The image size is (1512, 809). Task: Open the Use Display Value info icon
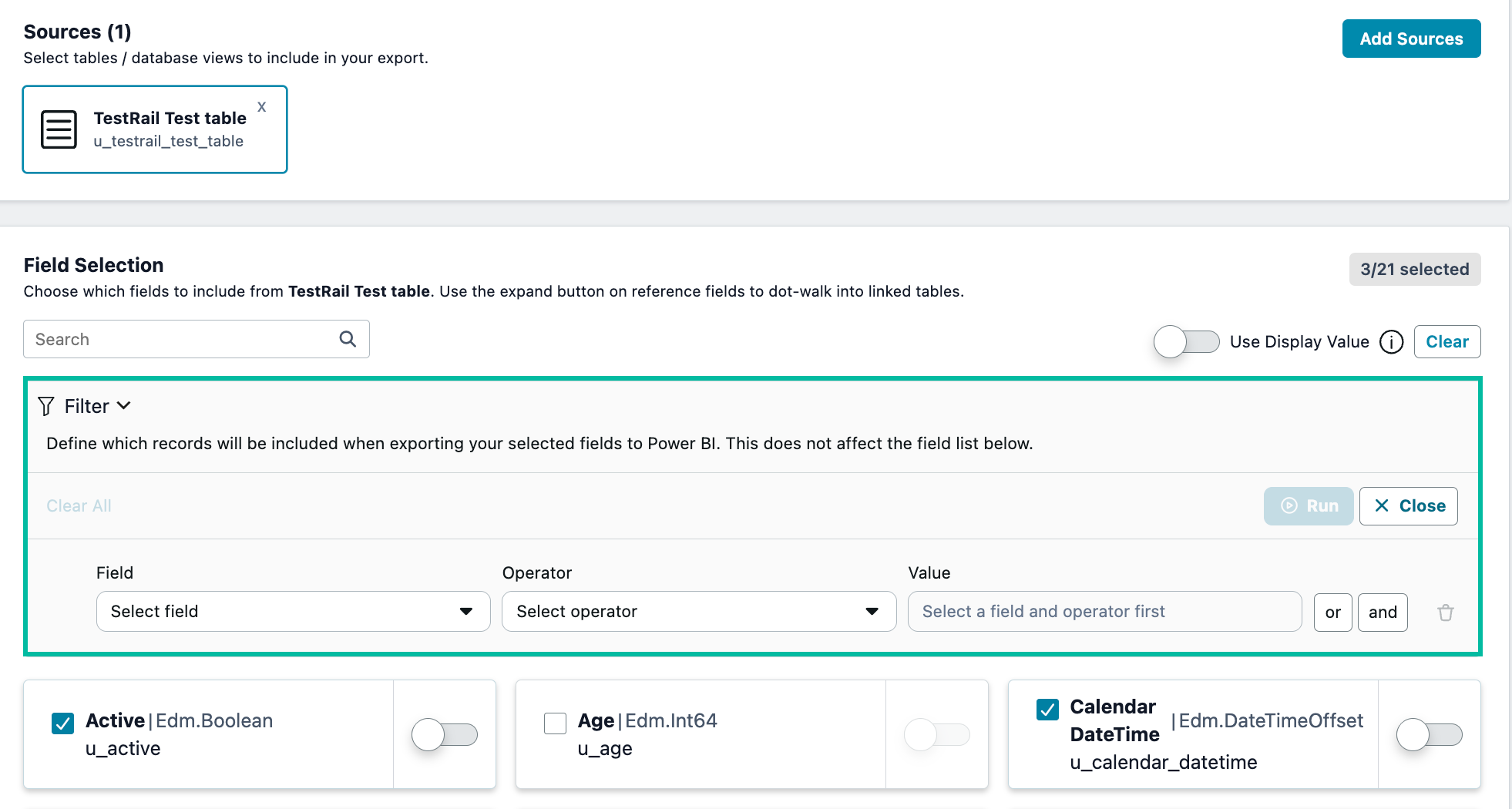pos(1391,341)
